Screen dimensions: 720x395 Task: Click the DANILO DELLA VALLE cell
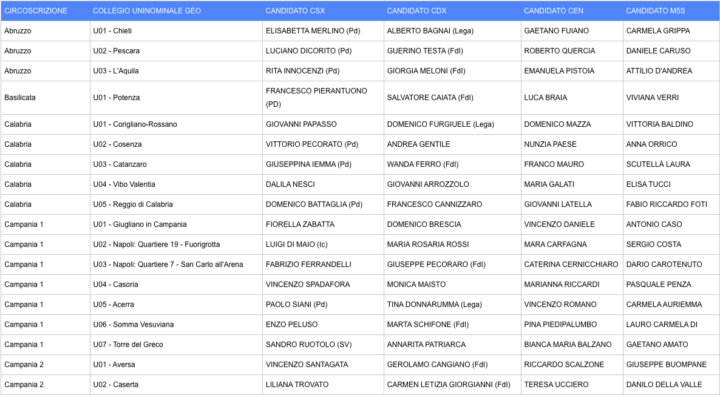point(671,384)
